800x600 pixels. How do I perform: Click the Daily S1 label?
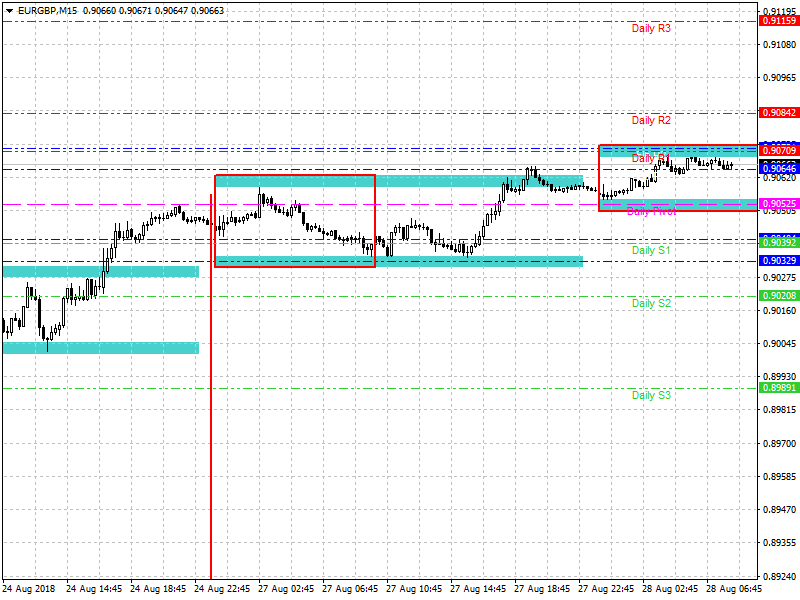tap(651, 250)
